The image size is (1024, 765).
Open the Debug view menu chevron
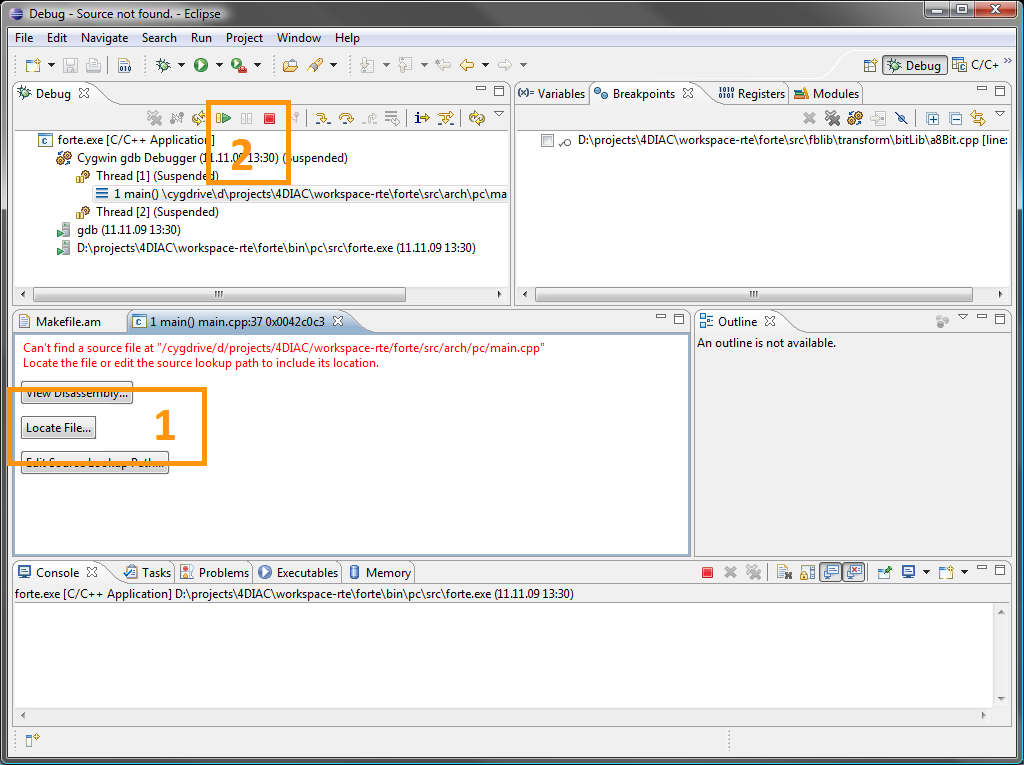497,114
